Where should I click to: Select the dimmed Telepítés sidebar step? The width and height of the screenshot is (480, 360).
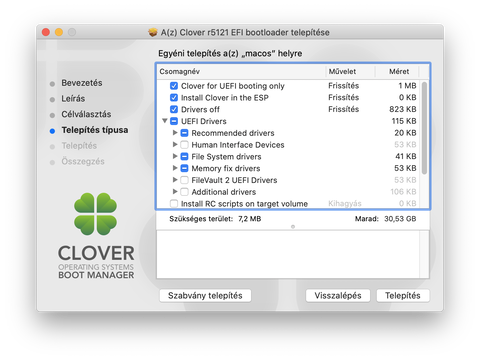[x=79, y=146]
